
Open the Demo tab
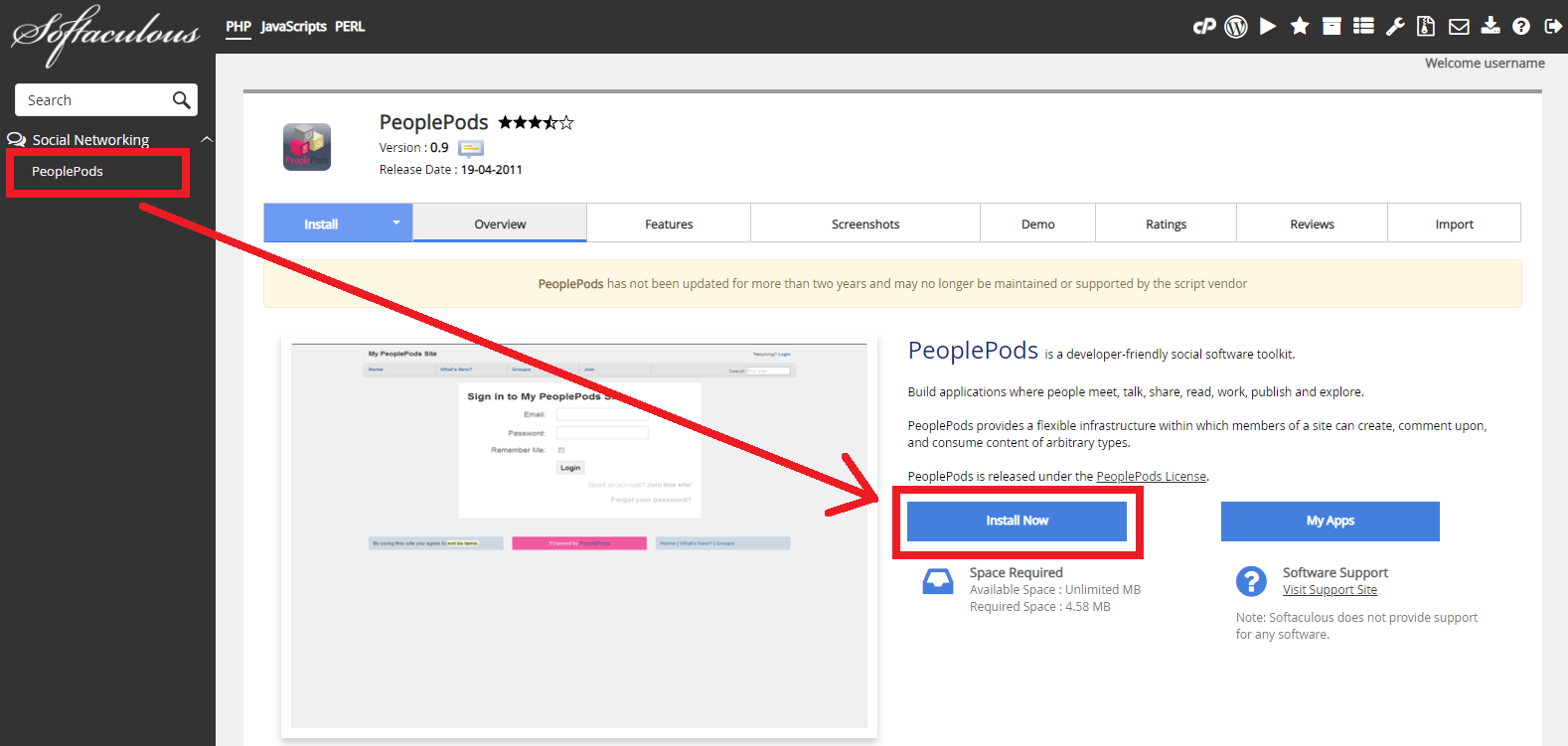click(x=1038, y=224)
